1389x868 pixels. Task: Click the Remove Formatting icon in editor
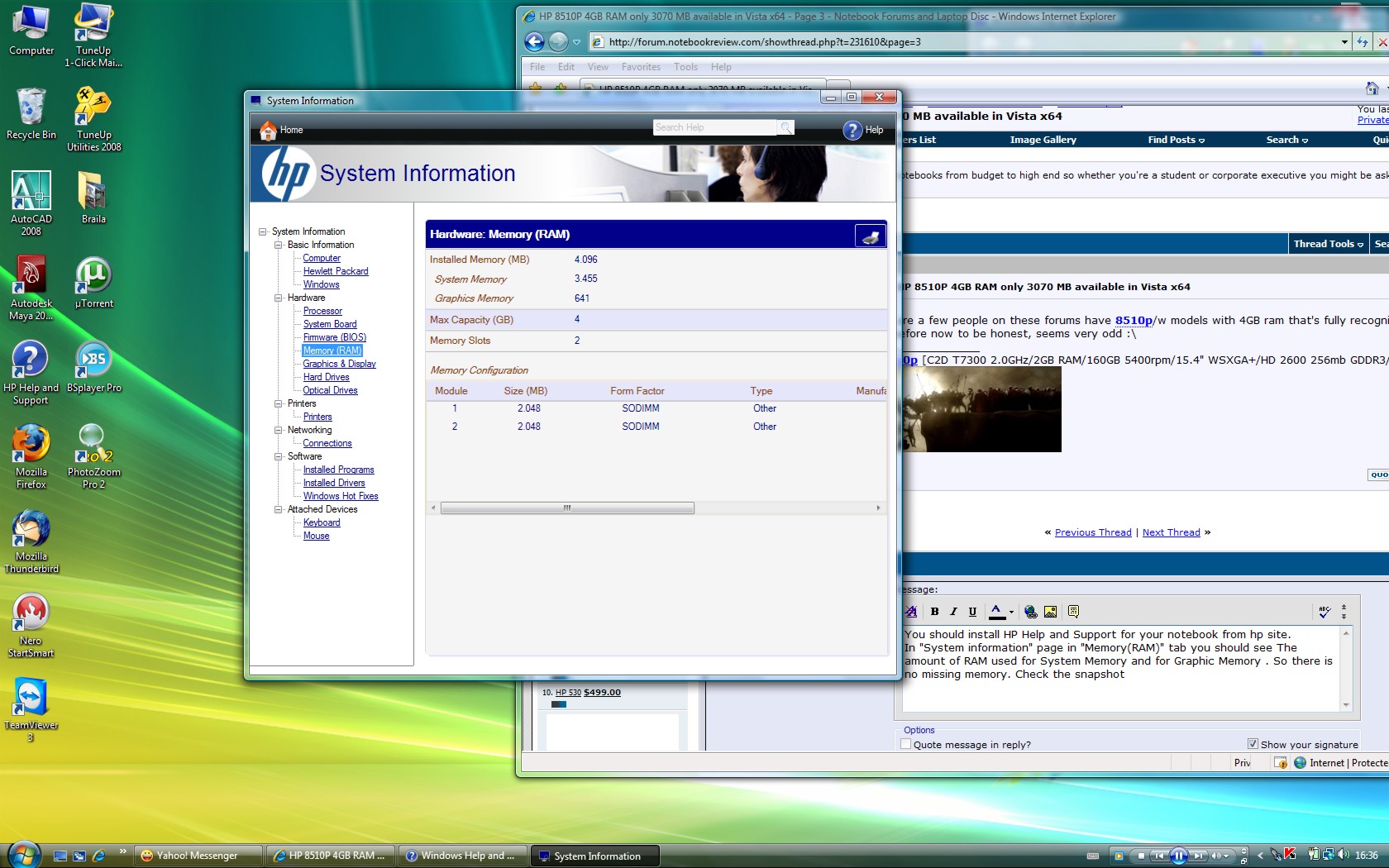[x=911, y=612]
